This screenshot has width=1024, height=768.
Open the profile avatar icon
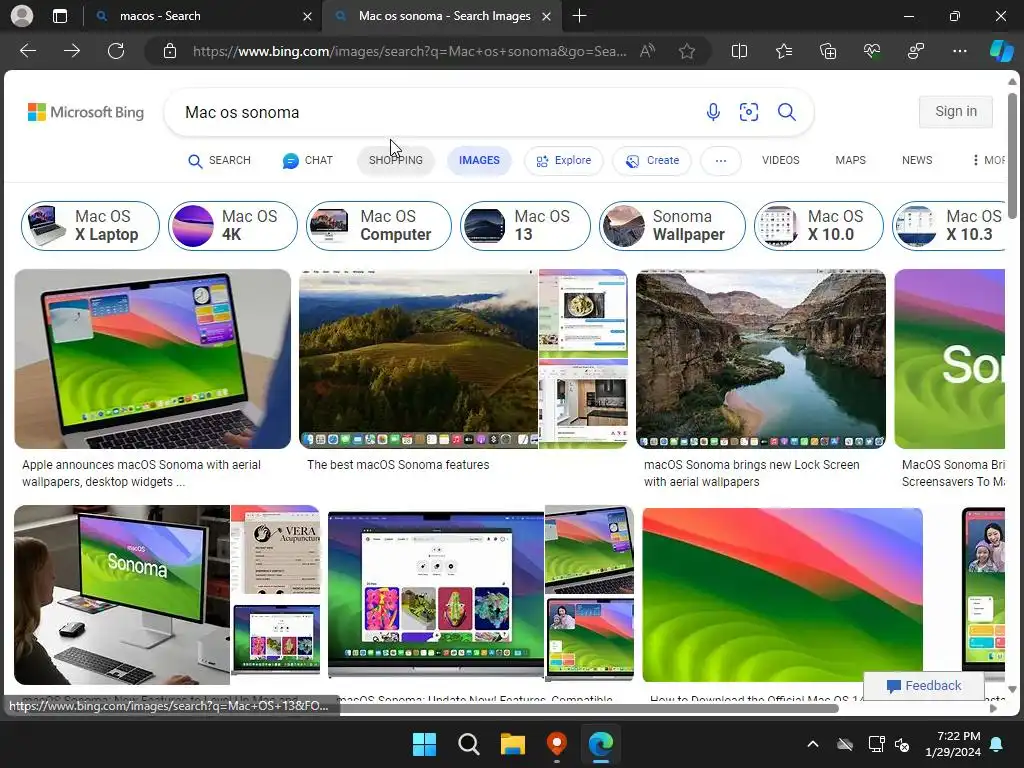(x=22, y=16)
